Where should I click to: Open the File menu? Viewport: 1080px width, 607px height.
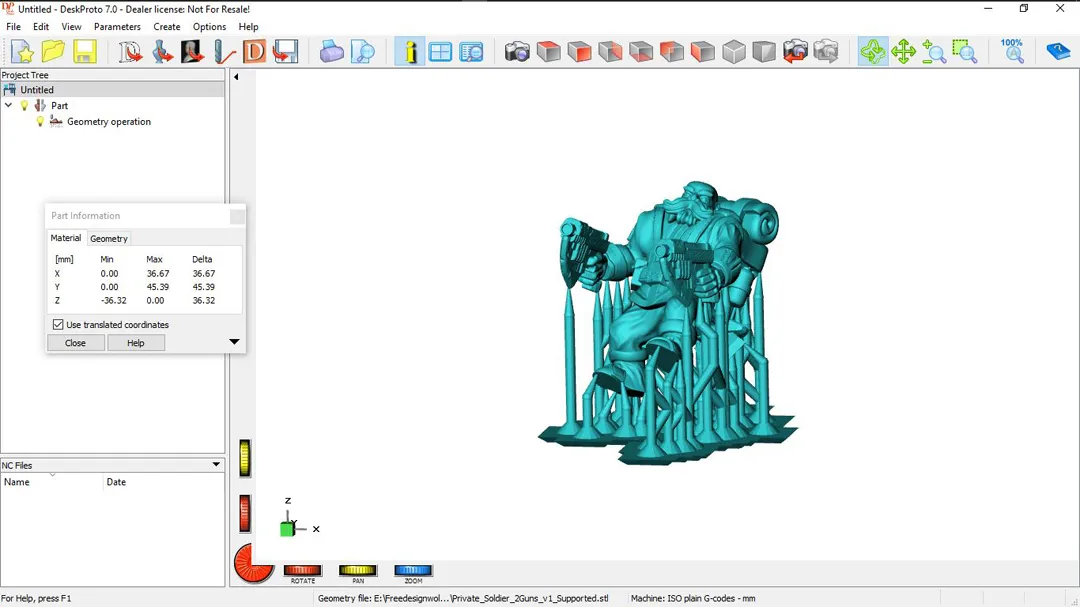point(14,27)
